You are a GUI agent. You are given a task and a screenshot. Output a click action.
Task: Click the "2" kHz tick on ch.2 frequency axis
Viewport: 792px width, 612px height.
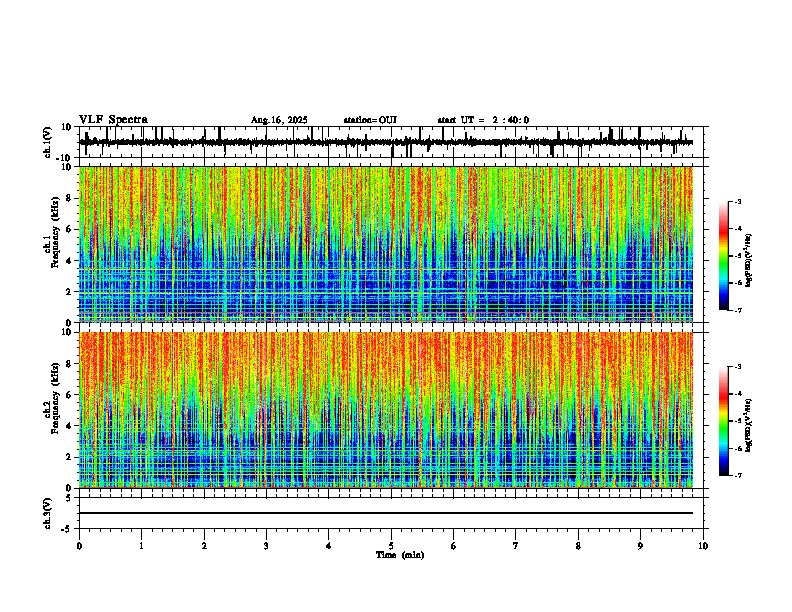coord(68,457)
